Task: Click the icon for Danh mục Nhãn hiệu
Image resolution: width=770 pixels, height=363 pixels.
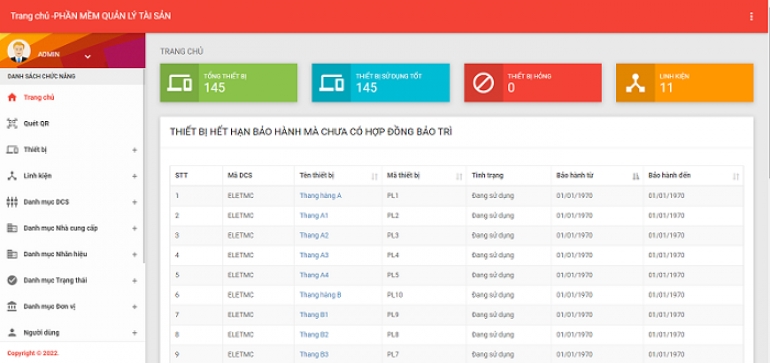Action: 12,254
